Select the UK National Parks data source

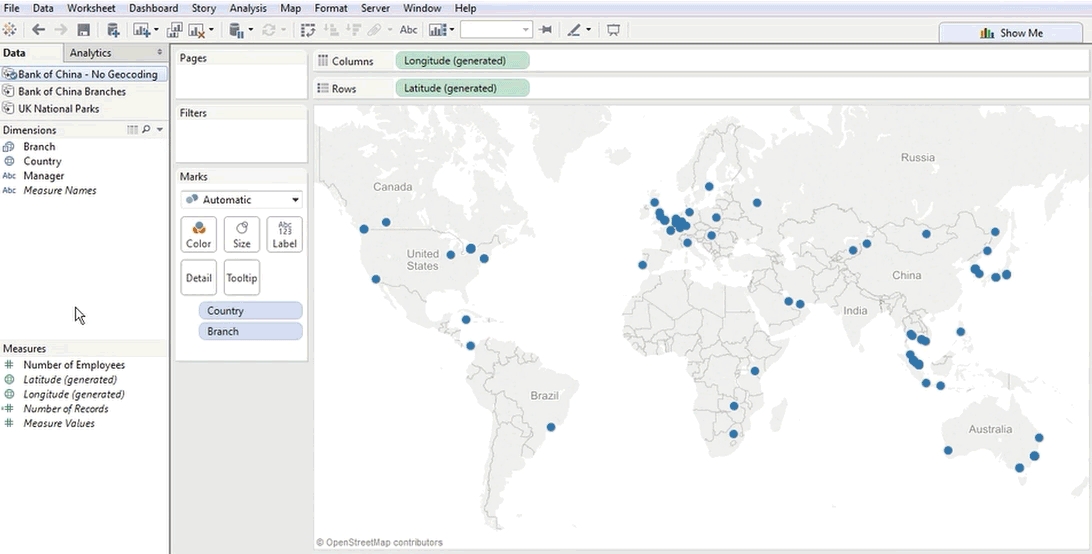(x=58, y=108)
